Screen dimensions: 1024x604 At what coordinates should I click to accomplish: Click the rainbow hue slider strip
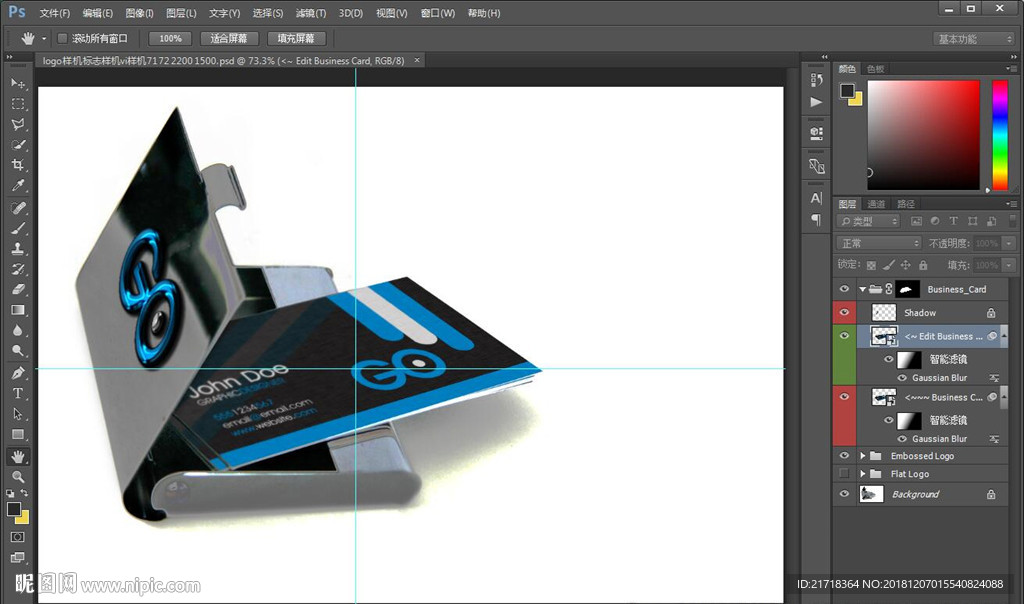click(1000, 135)
